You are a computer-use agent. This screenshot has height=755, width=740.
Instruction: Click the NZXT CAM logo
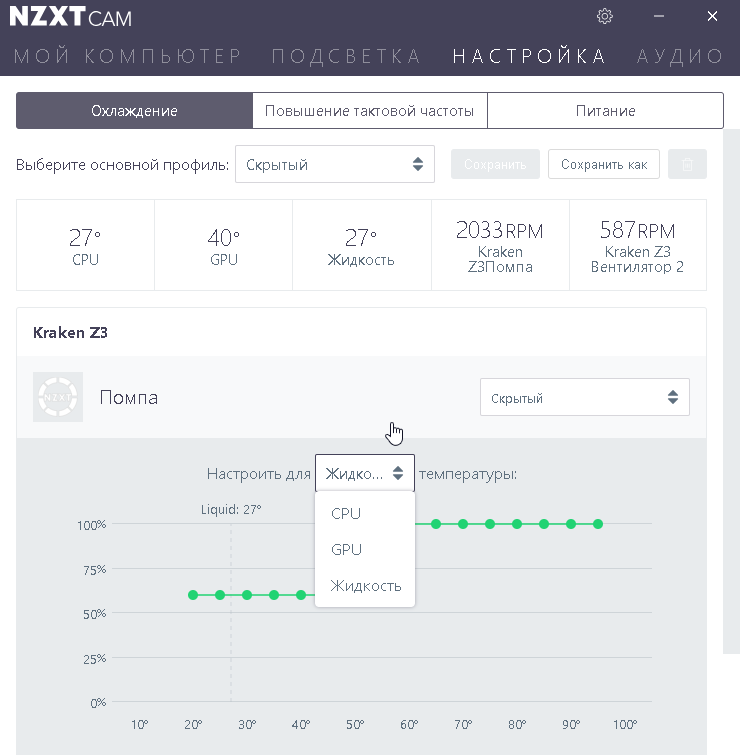pyautogui.click(x=70, y=17)
